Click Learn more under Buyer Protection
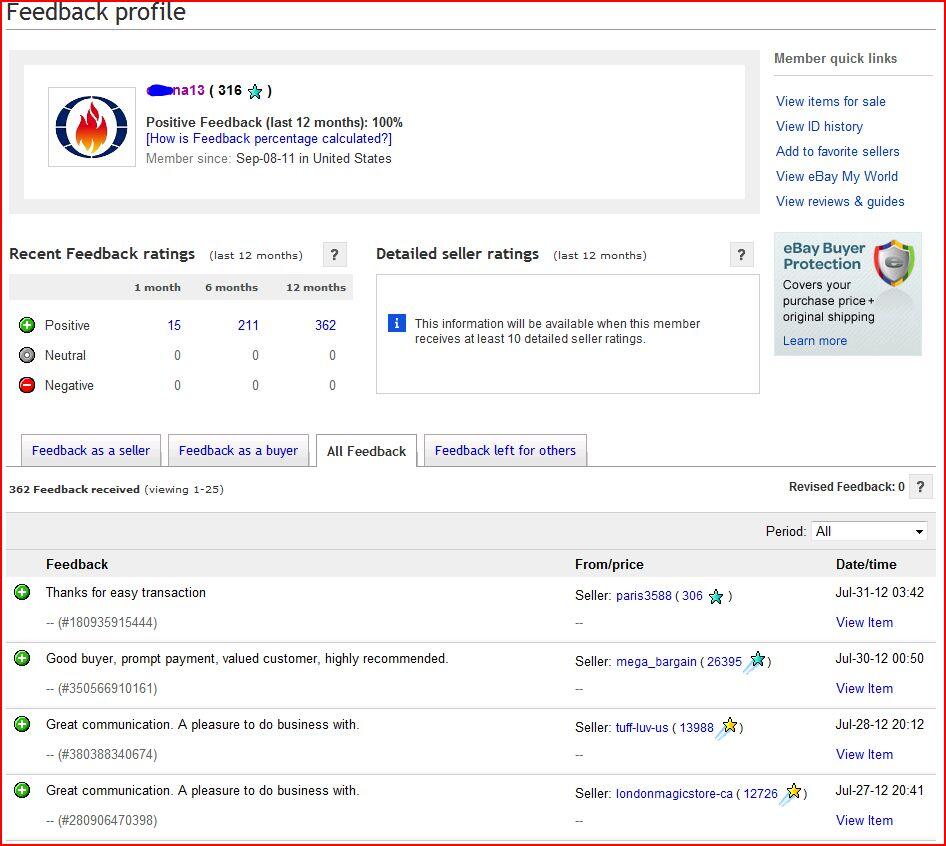The height and width of the screenshot is (846, 946). pyautogui.click(x=814, y=341)
